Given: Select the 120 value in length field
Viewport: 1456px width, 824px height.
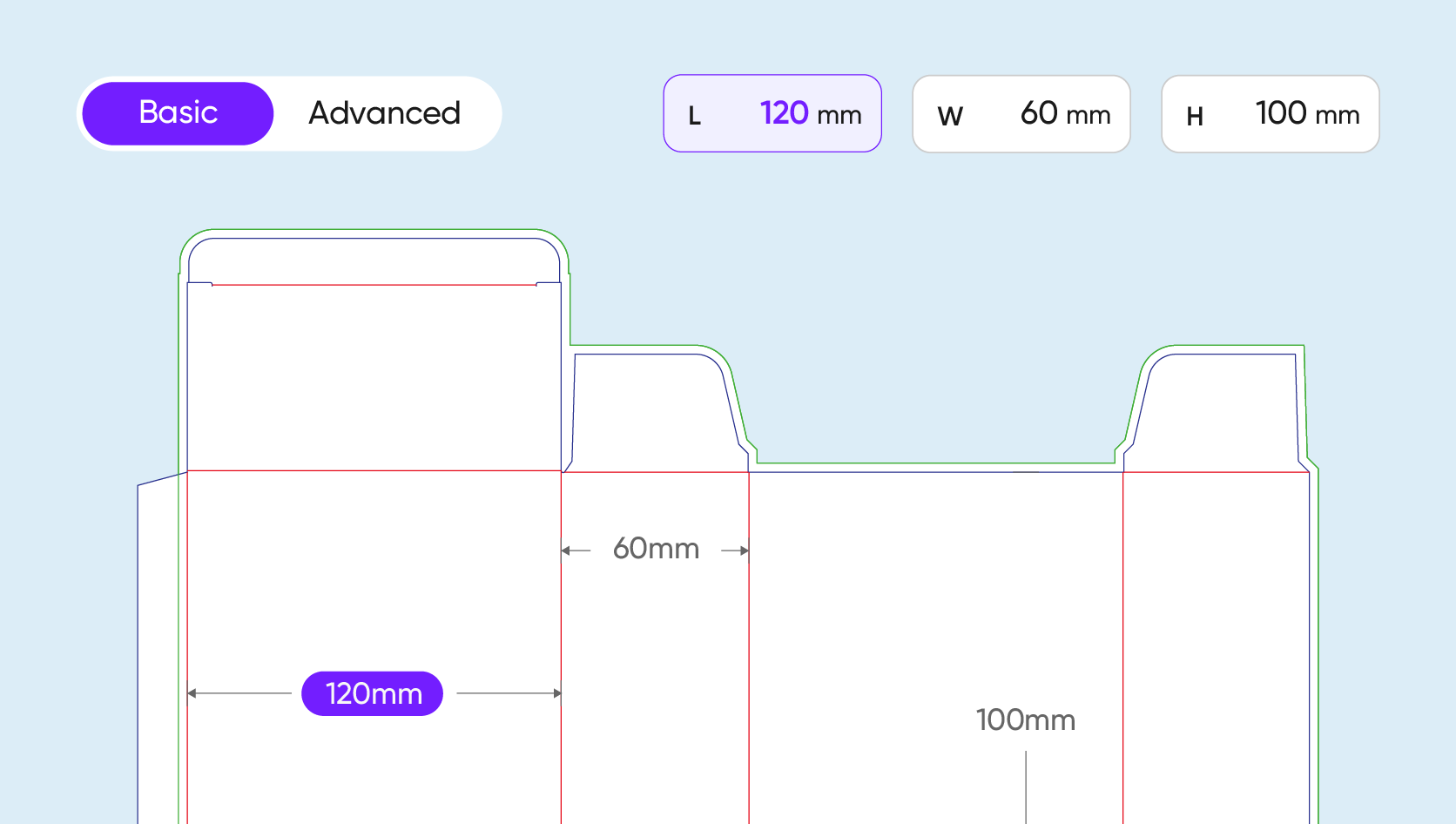Looking at the screenshot, I should (785, 113).
